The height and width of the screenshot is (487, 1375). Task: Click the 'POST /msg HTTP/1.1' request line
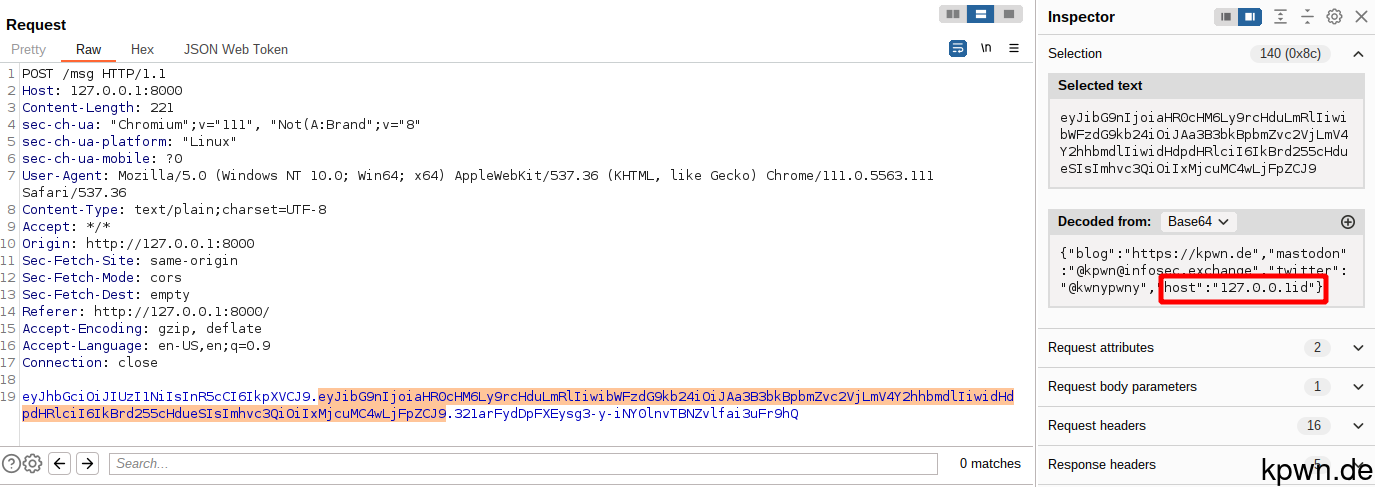(x=94, y=74)
